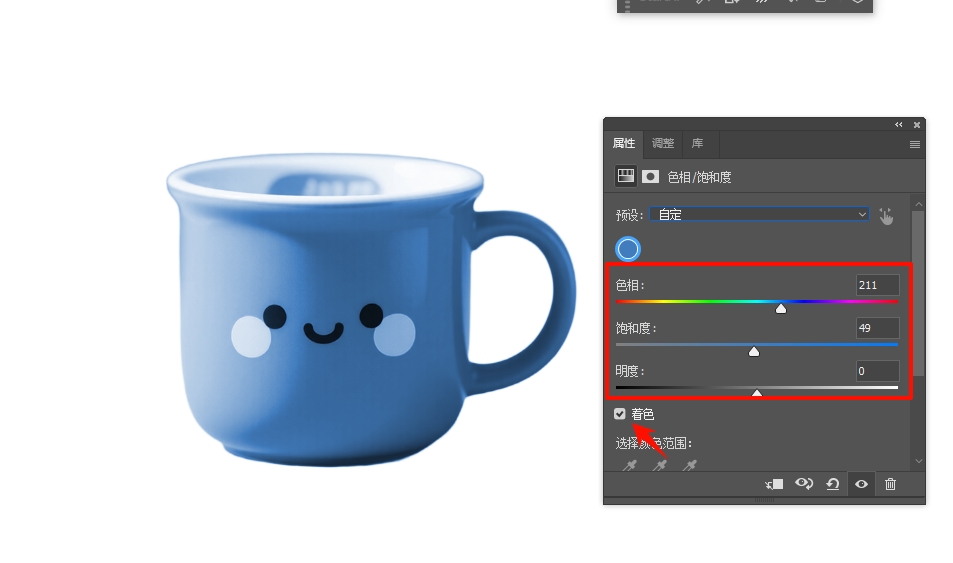This screenshot has height=563, width=953.
Task: Click the 饱和度 saturation slider handle
Action: 754,352
